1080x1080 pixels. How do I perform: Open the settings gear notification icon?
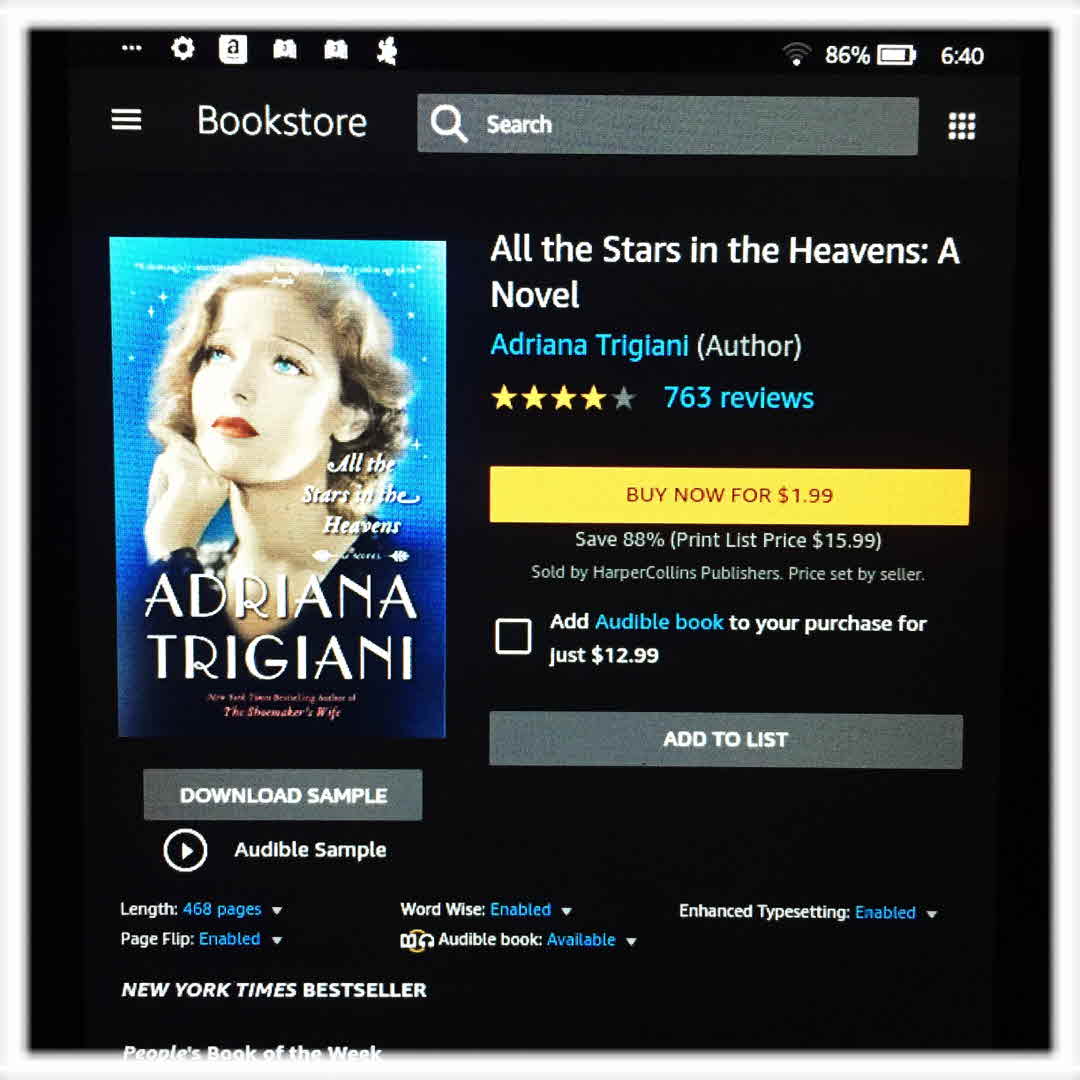pyautogui.click(x=183, y=49)
